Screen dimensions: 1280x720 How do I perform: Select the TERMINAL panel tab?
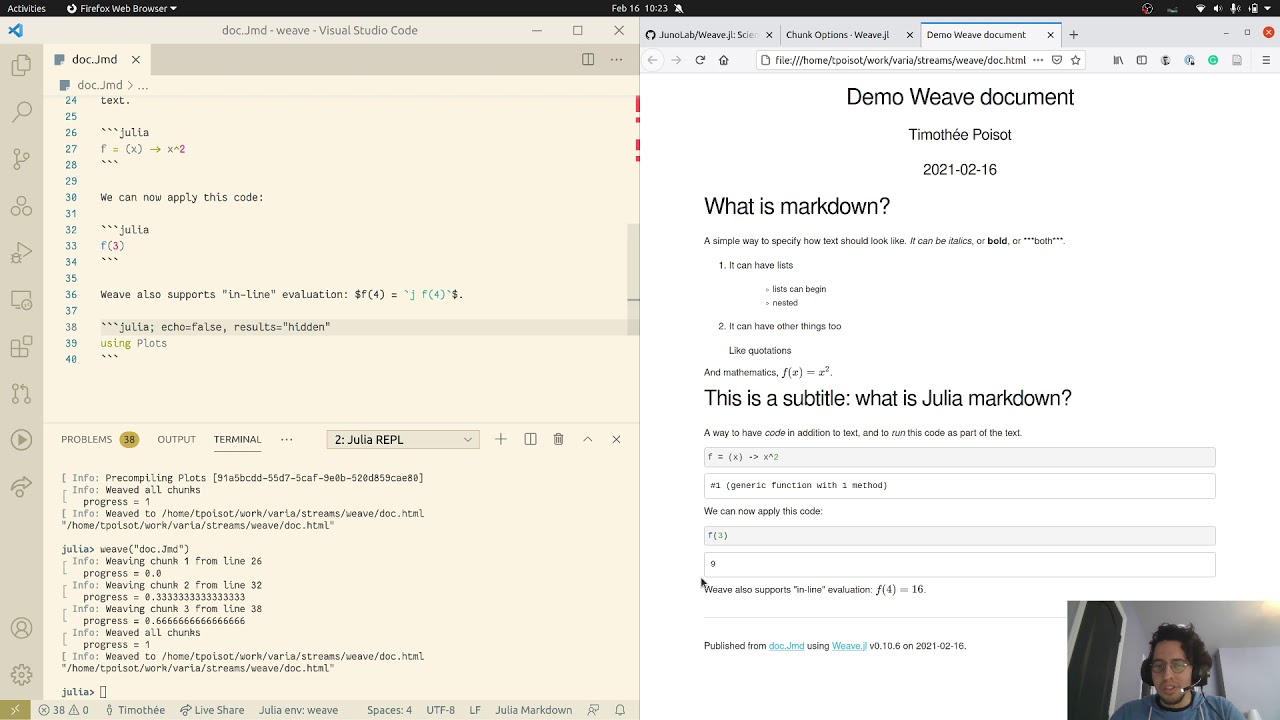[237, 439]
